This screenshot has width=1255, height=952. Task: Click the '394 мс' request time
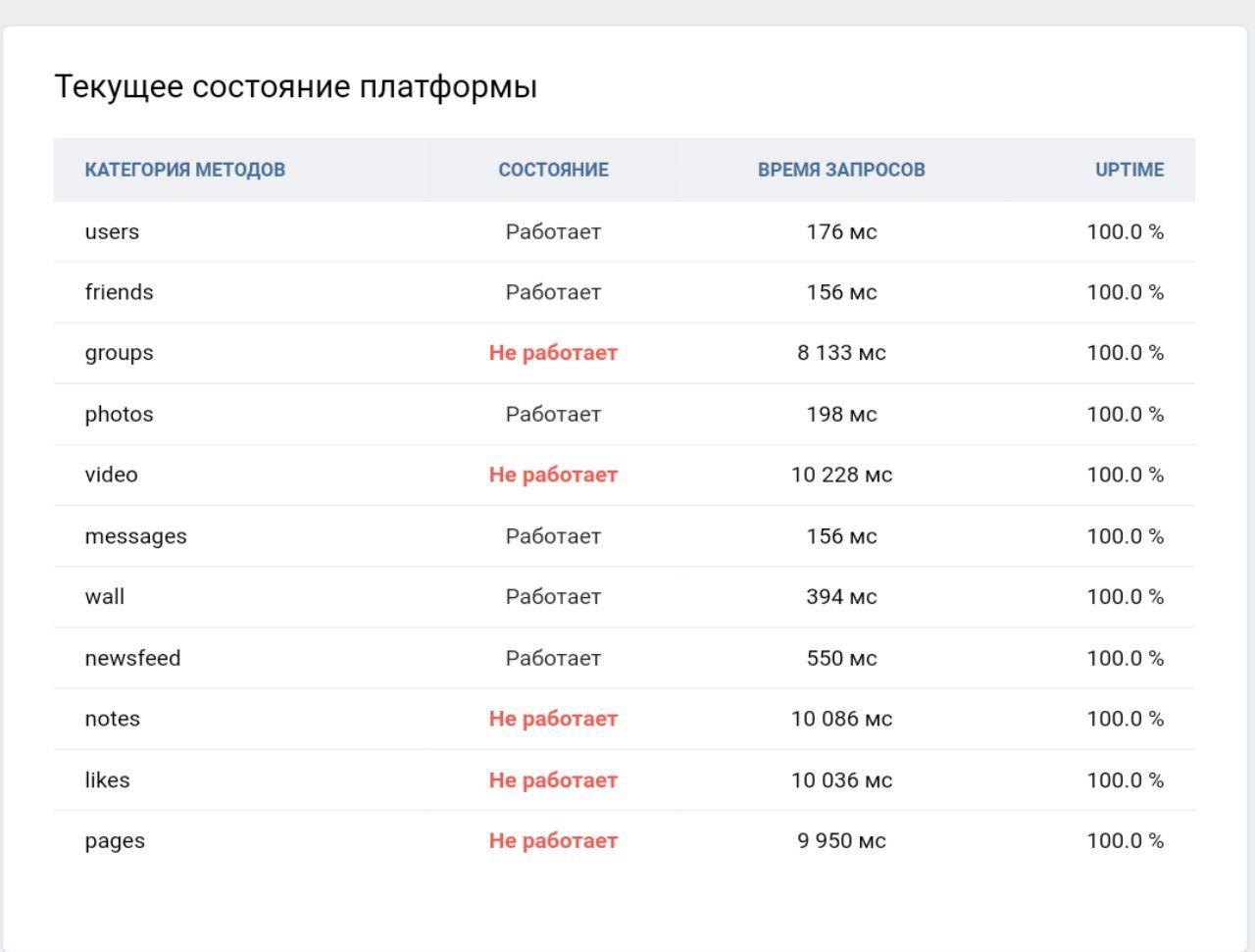(841, 597)
